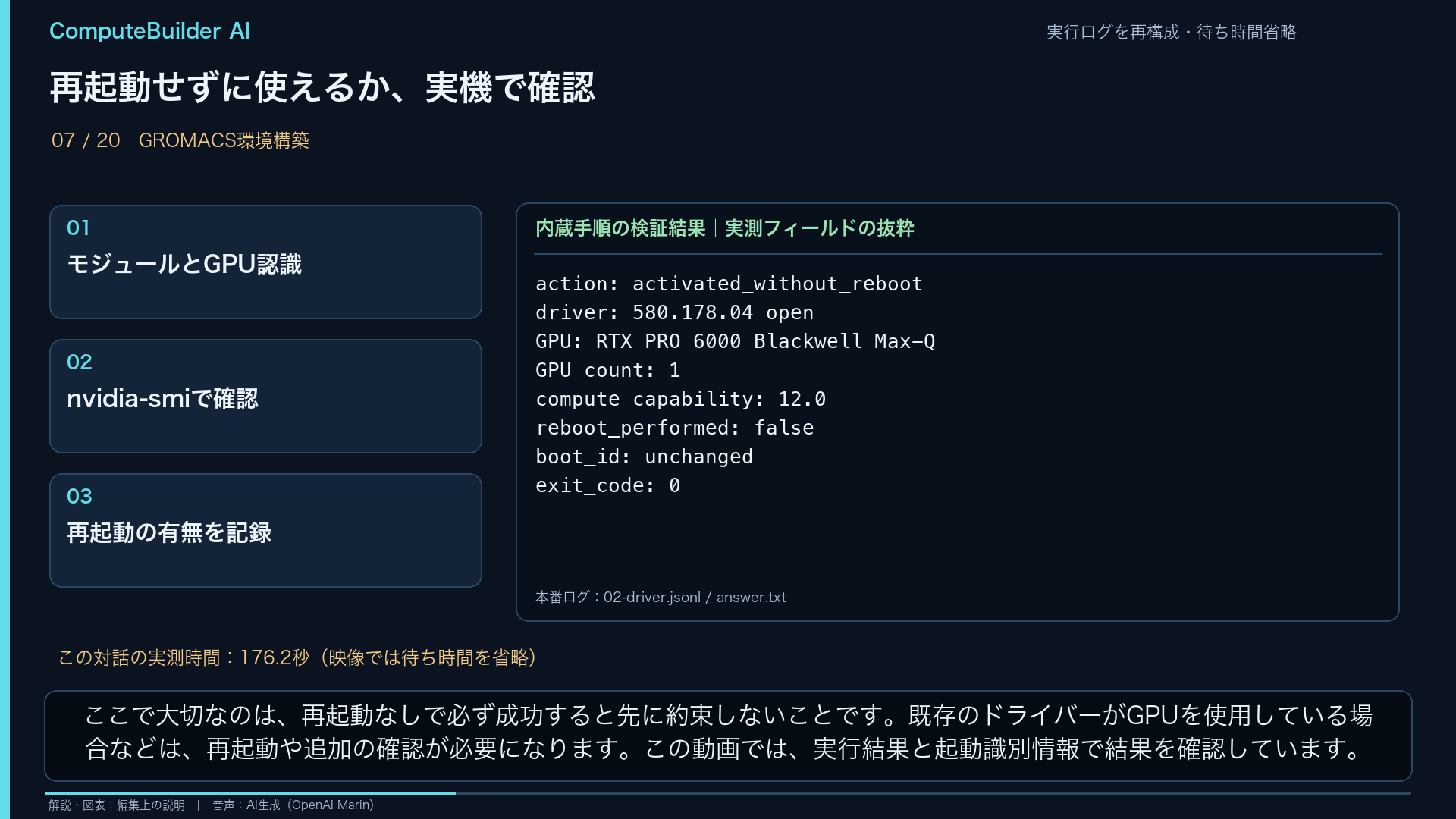Screen dimensions: 1456x819
Task: Click the reboot_performed: false line
Action: pos(674,428)
